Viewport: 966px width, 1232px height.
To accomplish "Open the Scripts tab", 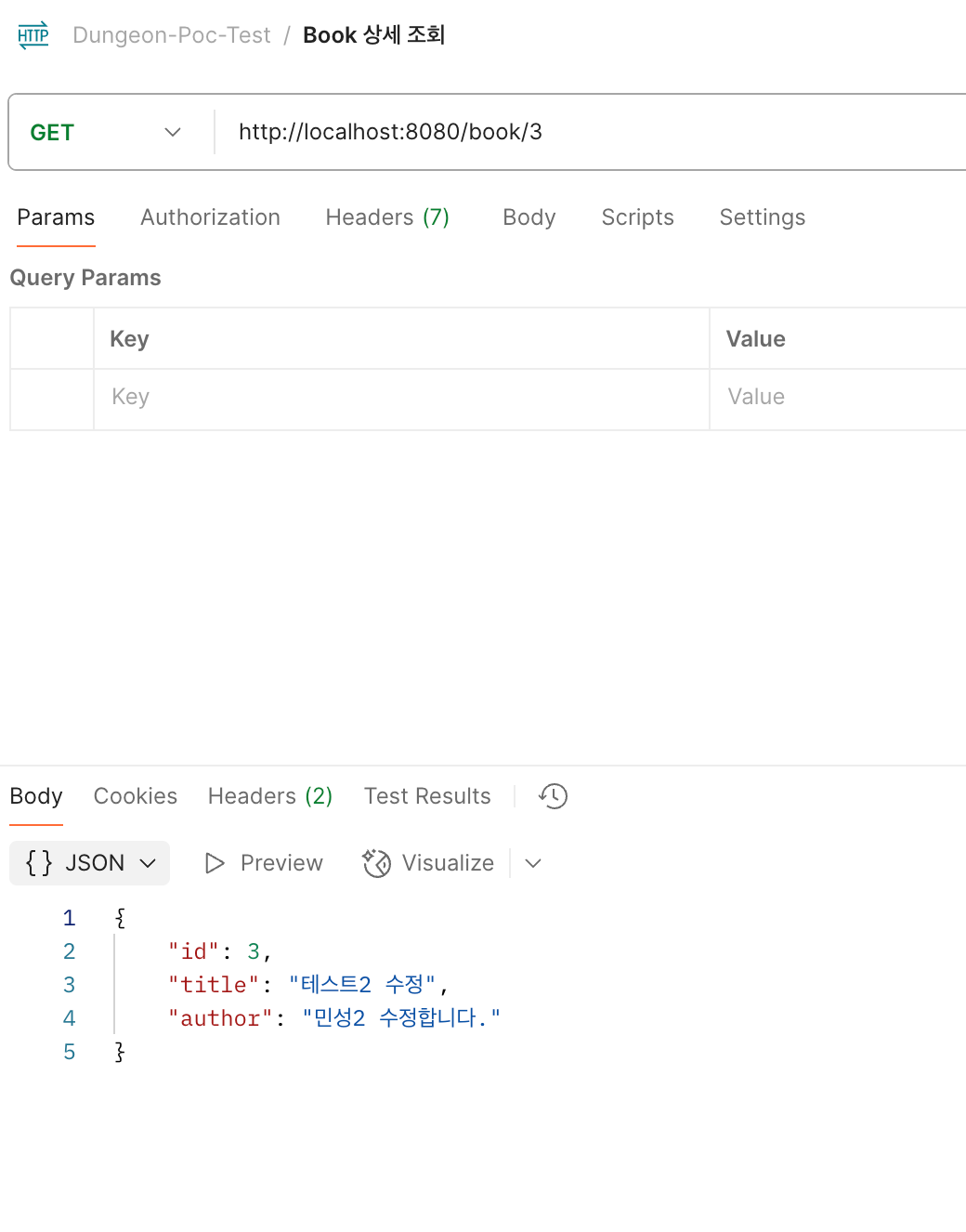I will point(637,217).
